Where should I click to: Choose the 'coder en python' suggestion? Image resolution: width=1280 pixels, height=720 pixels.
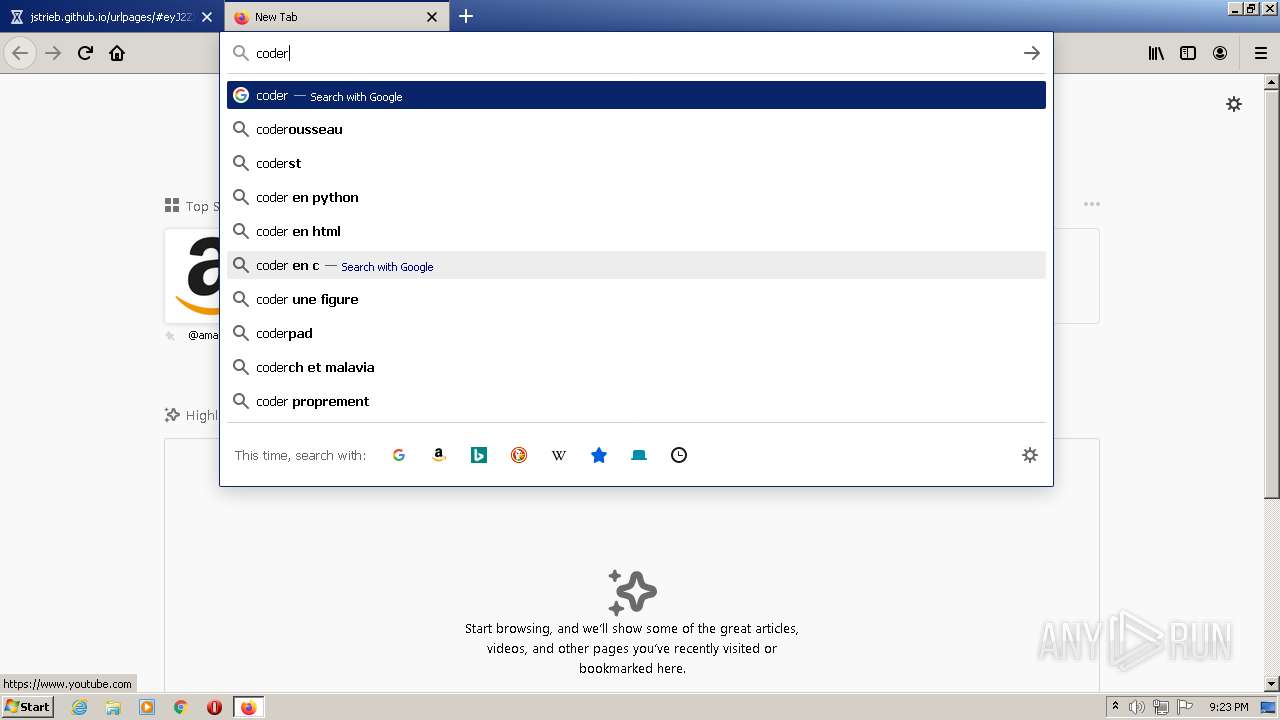click(636, 197)
